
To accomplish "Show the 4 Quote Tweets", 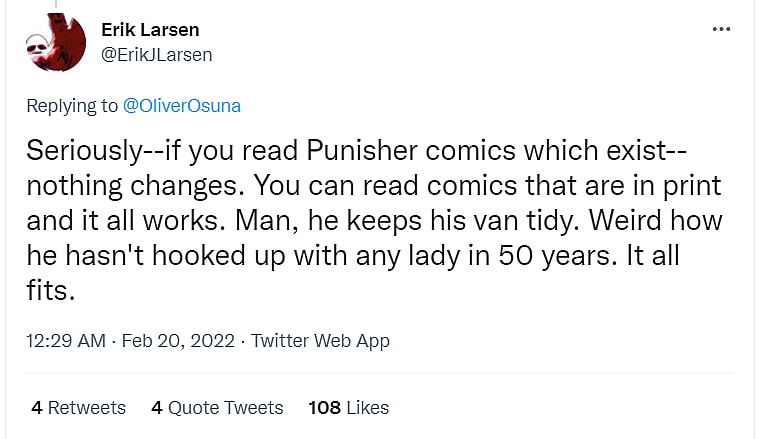I will [217, 408].
